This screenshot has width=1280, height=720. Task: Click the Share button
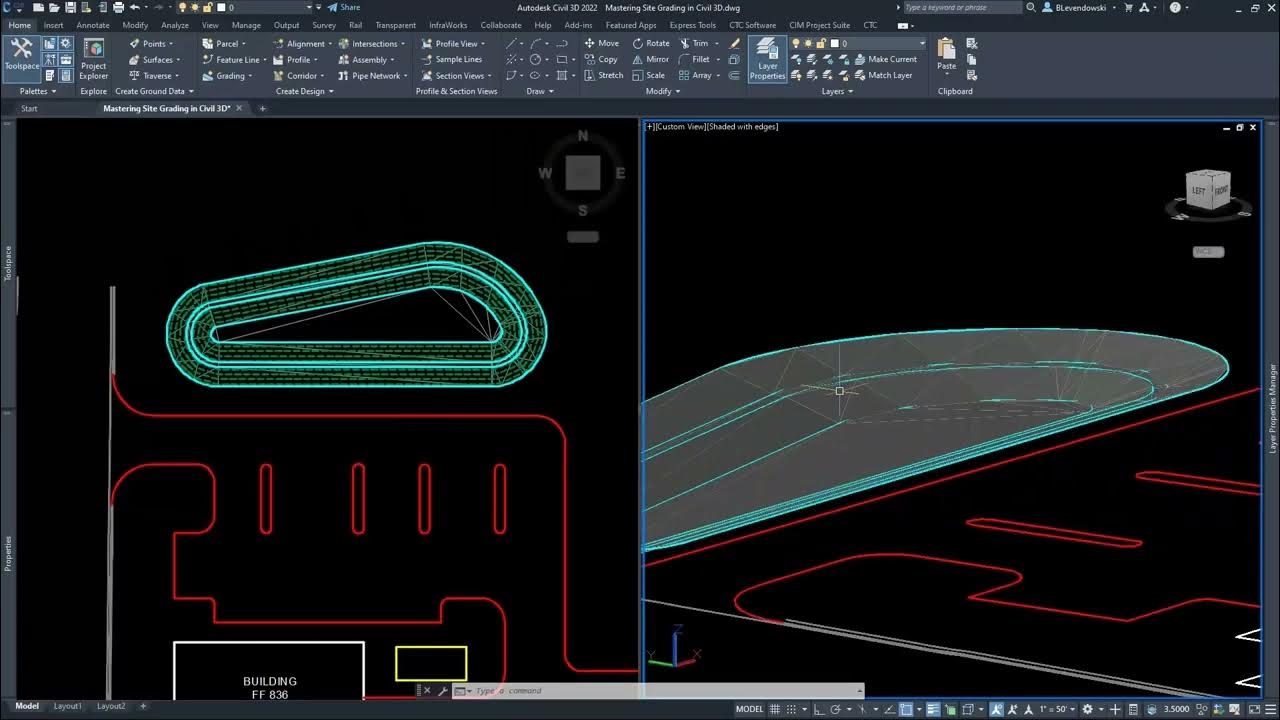(344, 7)
